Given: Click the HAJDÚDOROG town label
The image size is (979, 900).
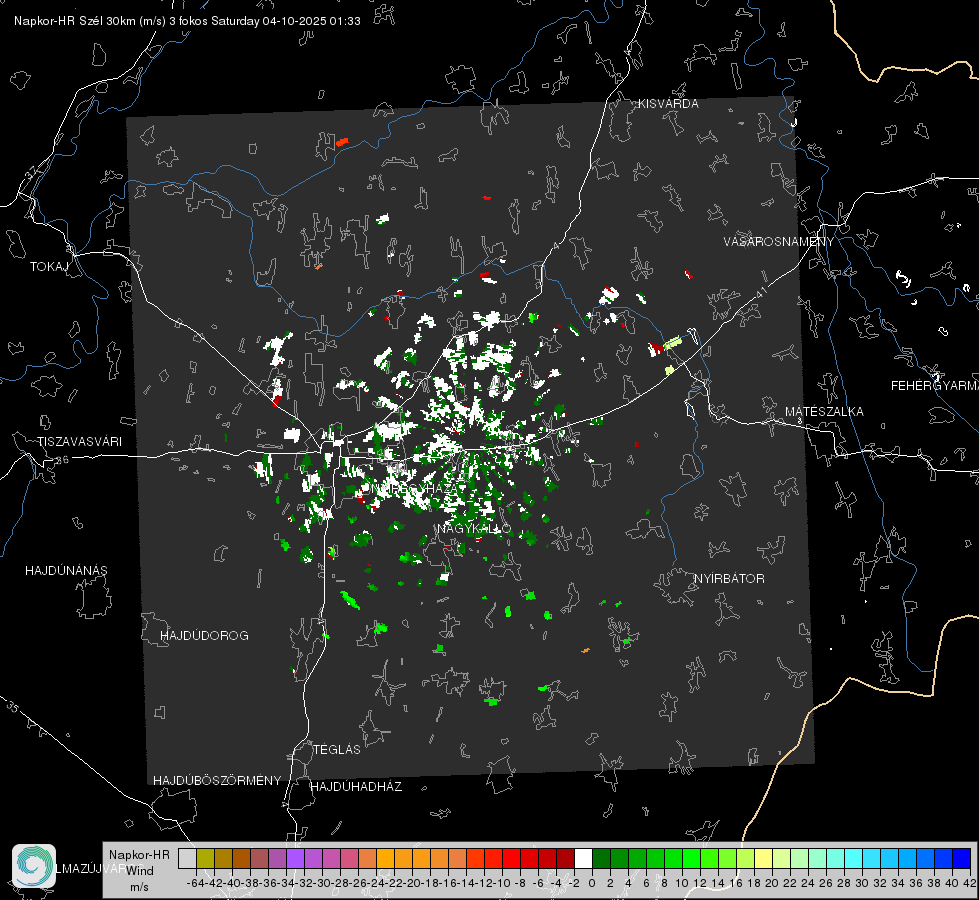Looking at the screenshot, I should pyautogui.click(x=204, y=636).
